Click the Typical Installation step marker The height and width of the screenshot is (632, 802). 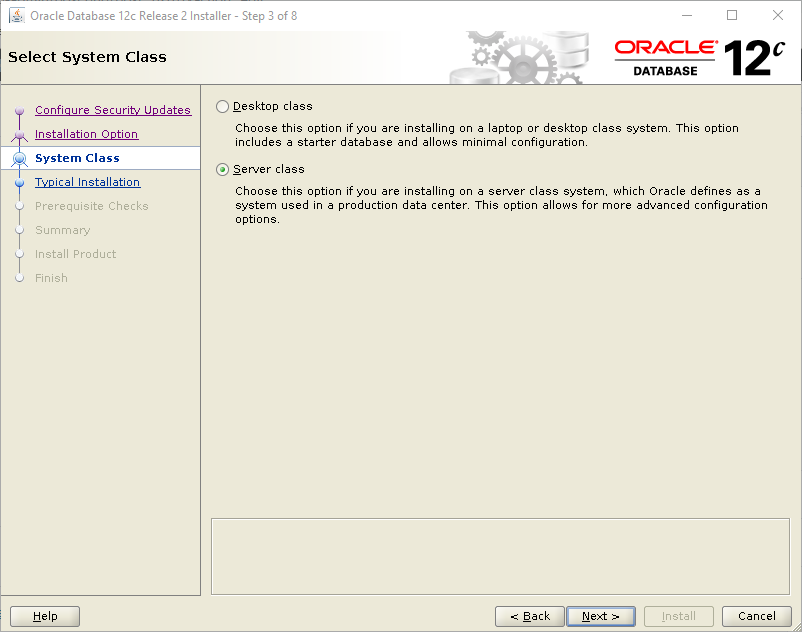pyautogui.click(x=19, y=183)
